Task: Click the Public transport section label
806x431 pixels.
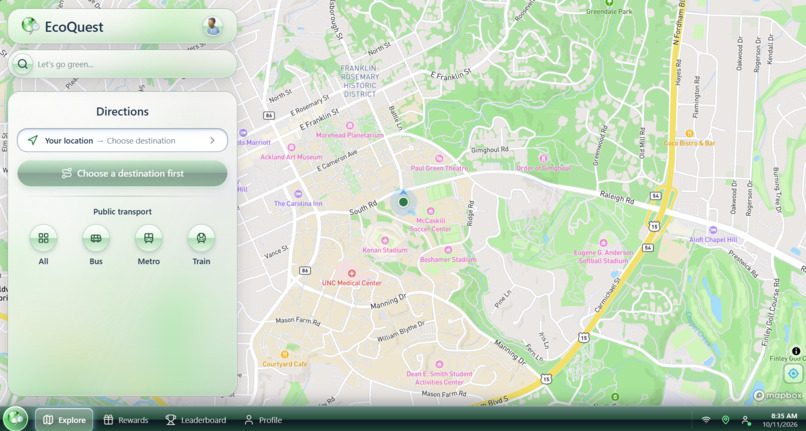Action: tap(122, 211)
